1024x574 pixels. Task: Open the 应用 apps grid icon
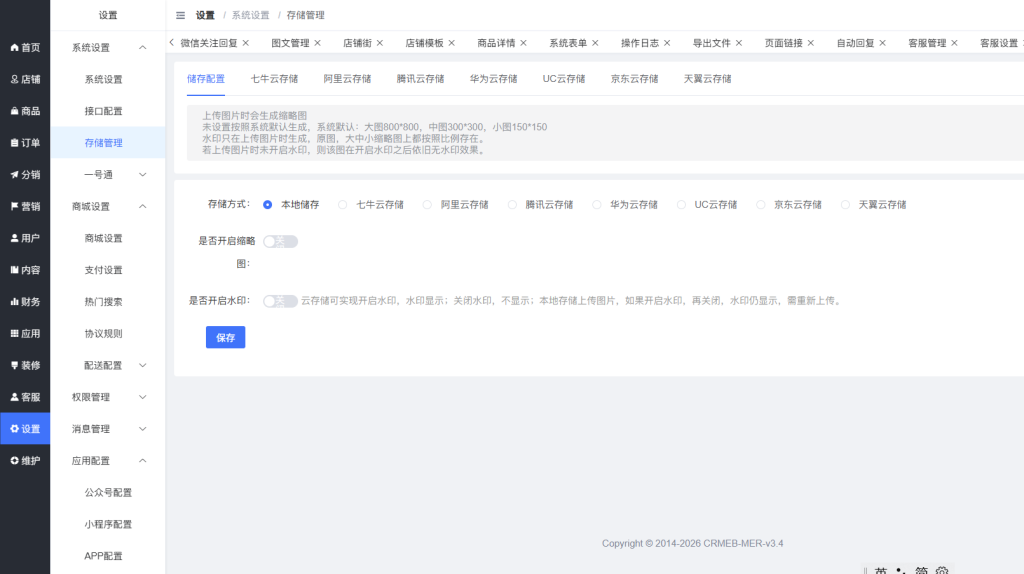(x=14, y=334)
